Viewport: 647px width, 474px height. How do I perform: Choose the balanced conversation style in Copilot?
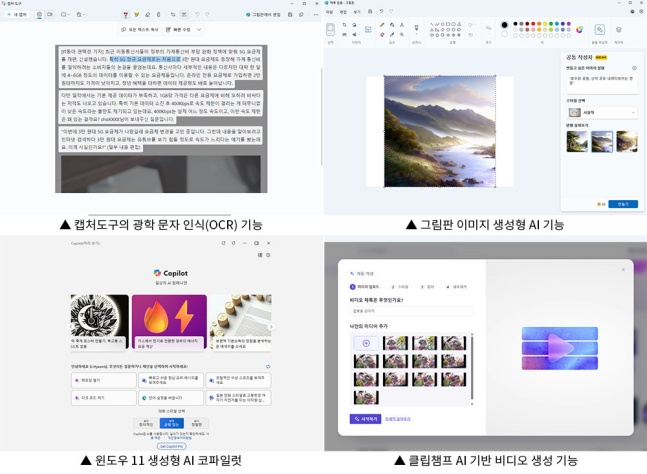[172, 423]
